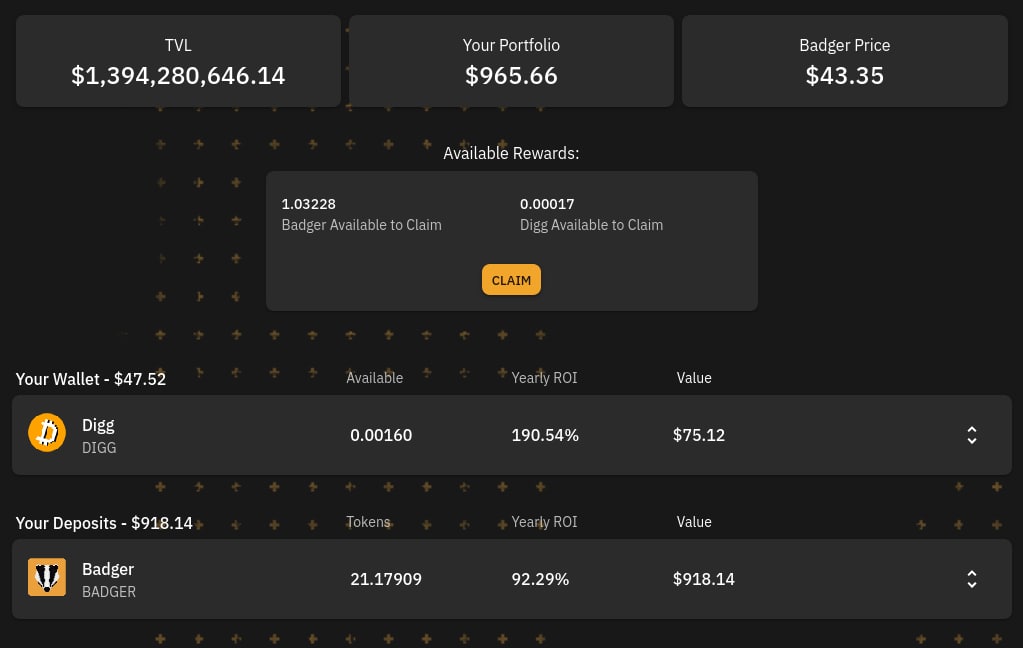Select Digg available balance 0.00160
This screenshot has height=648, width=1023.
click(381, 435)
